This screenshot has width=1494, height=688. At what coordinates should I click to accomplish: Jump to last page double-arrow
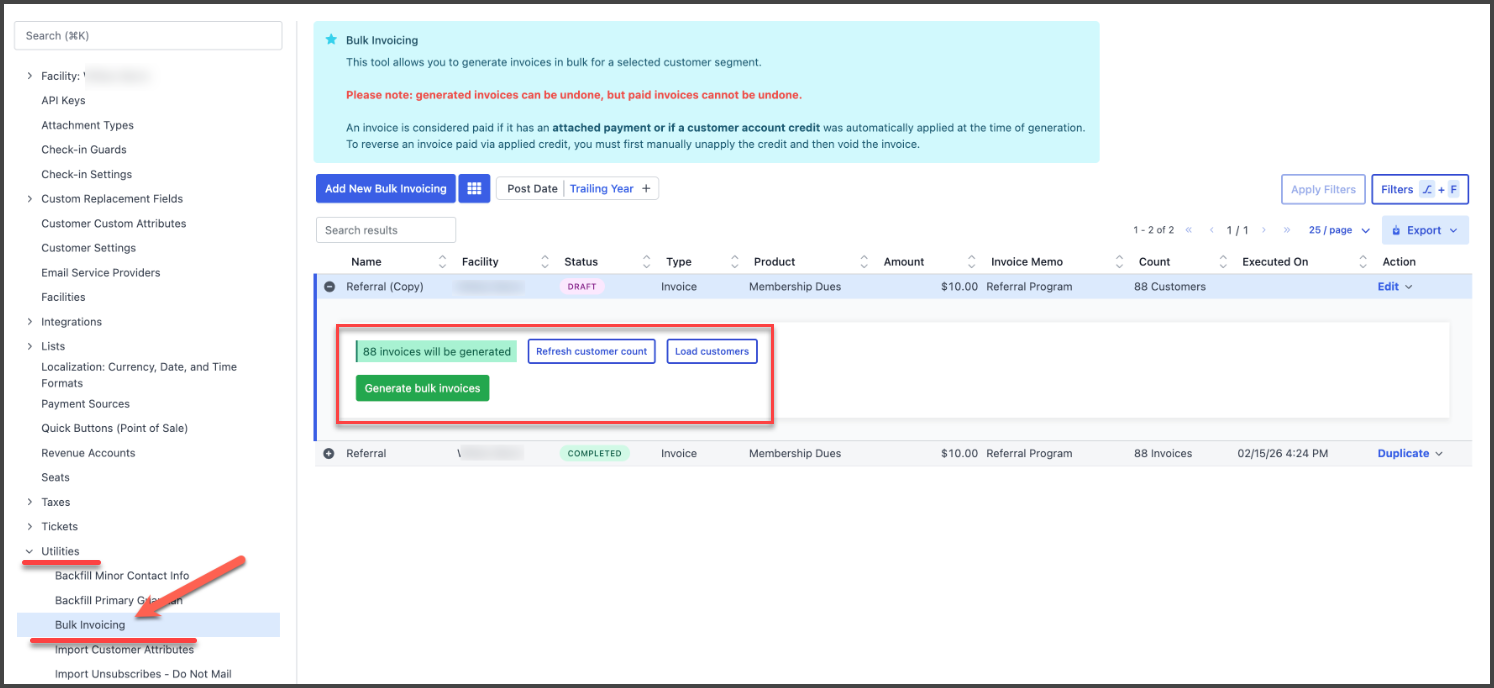click(x=1287, y=230)
